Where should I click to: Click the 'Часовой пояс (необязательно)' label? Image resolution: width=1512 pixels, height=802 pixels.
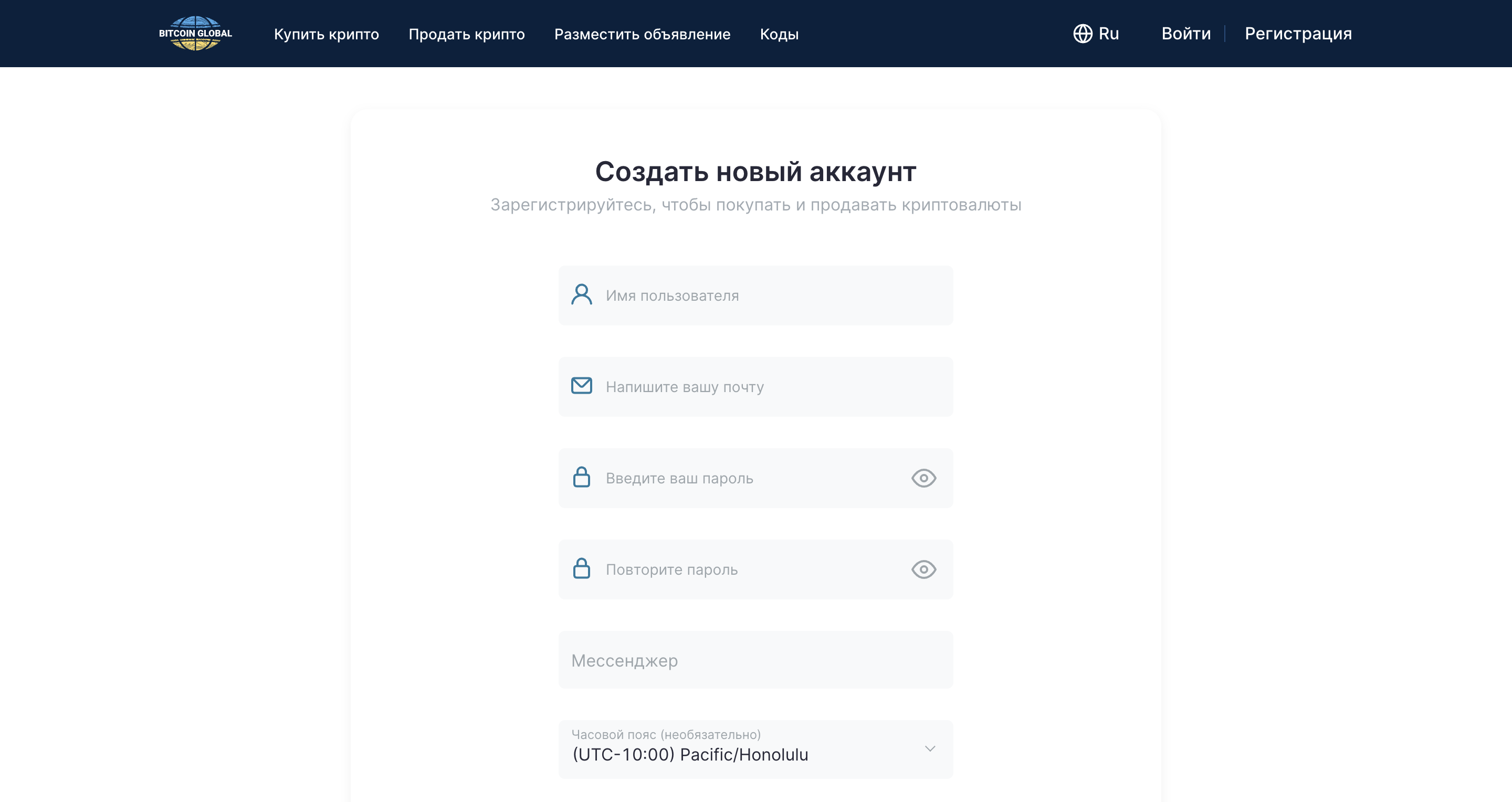point(666,734)
